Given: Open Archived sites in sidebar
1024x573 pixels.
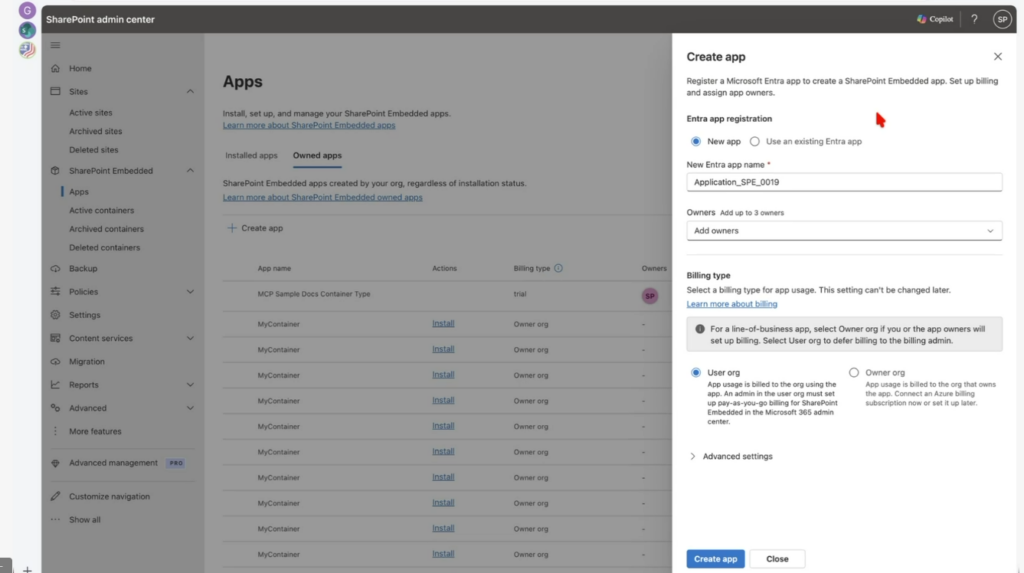Looking at the screenshot, I should [x=95, y=131].
